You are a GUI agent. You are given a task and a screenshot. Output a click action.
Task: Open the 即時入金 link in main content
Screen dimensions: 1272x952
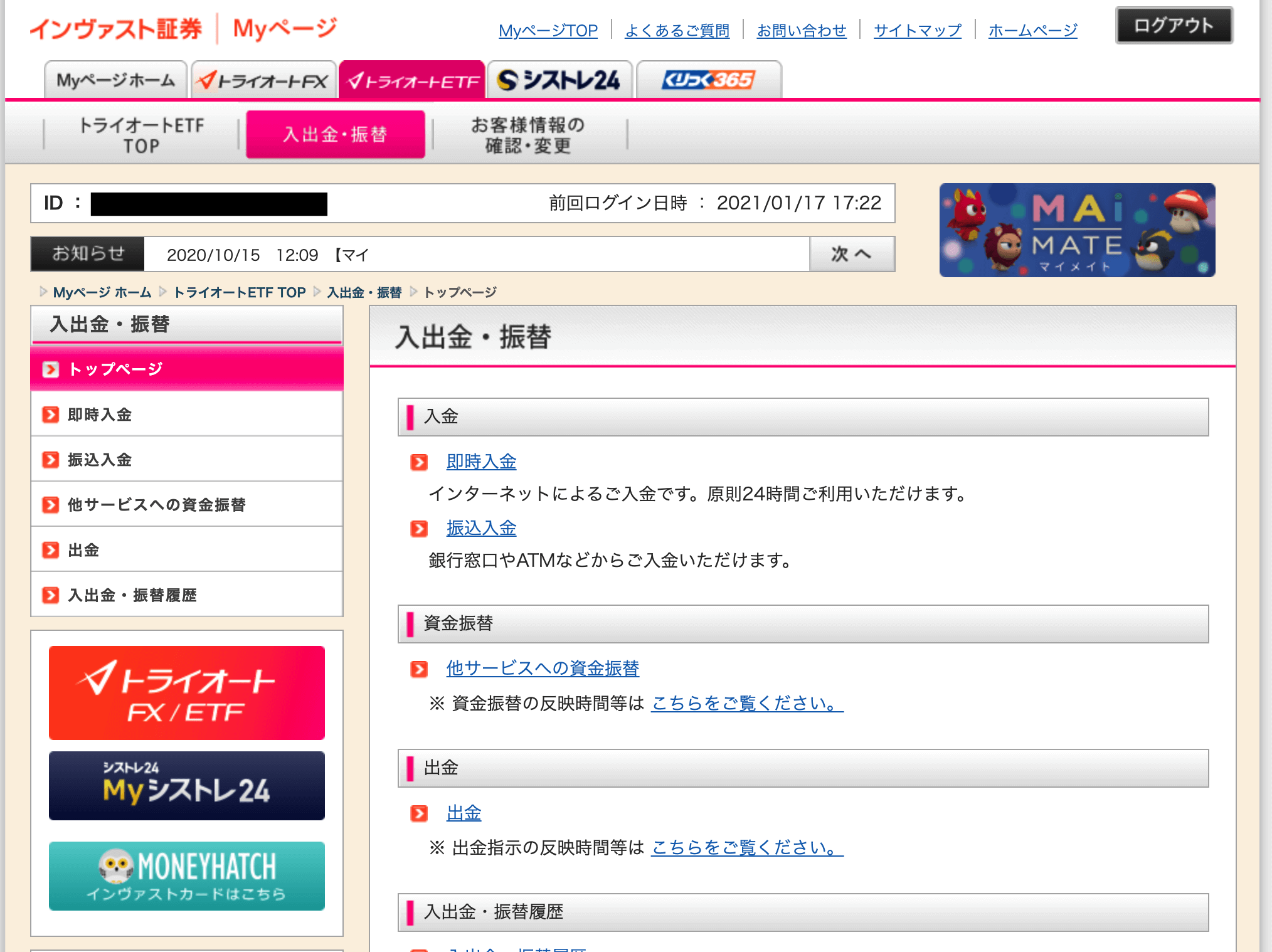click(482, 462)
